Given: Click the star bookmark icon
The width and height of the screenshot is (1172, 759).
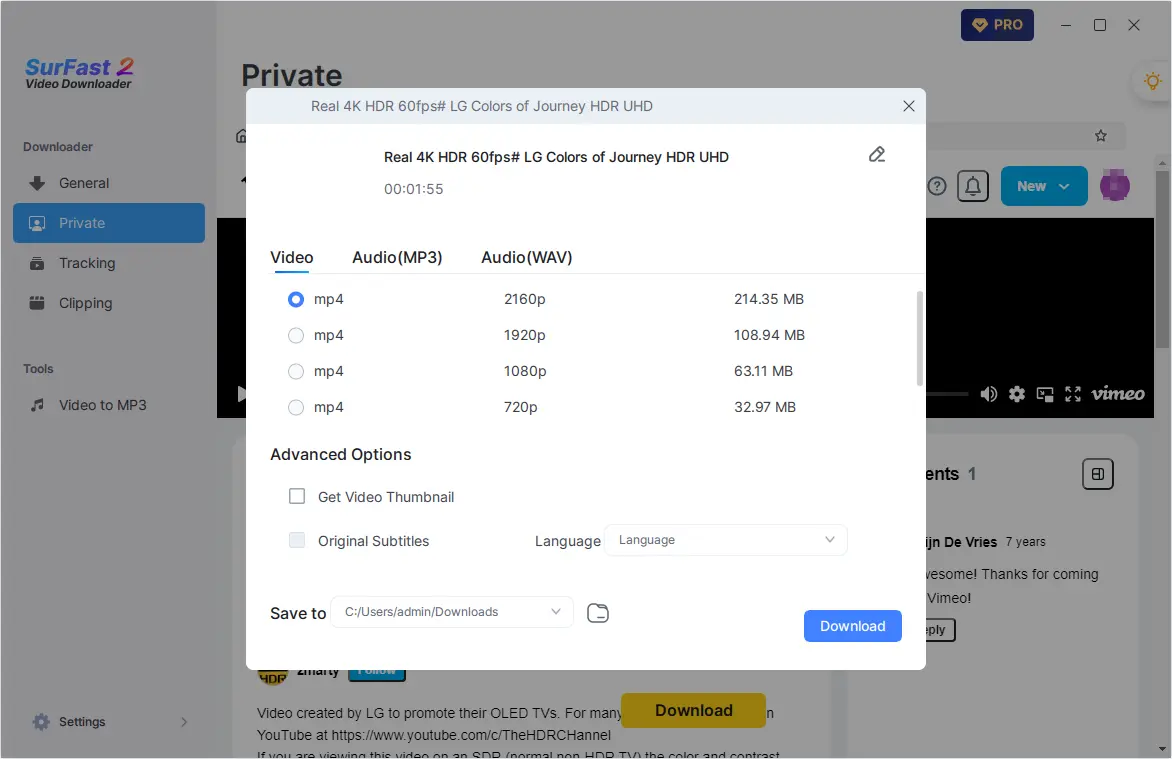Looking at the screenshot, I should (1100, 135).
